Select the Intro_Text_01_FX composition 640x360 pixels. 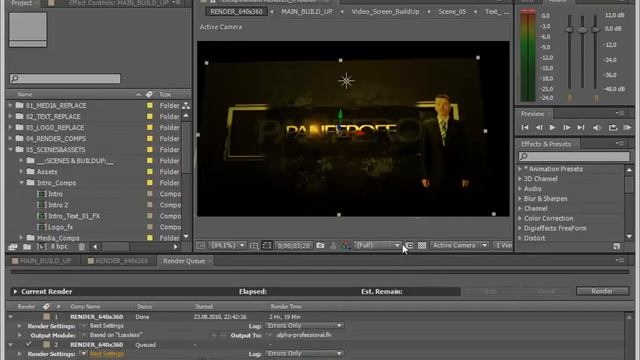click(74, 216)
